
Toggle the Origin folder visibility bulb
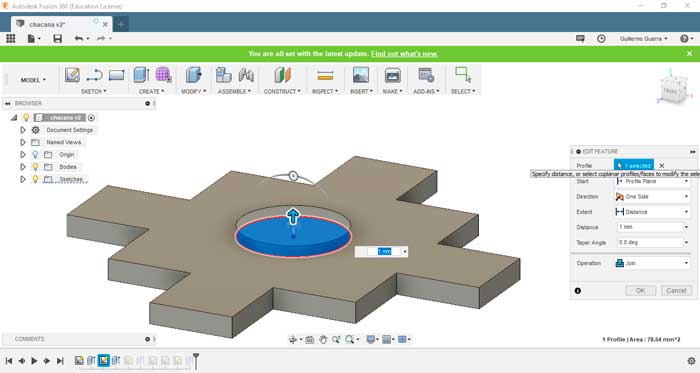coord(35,154)
